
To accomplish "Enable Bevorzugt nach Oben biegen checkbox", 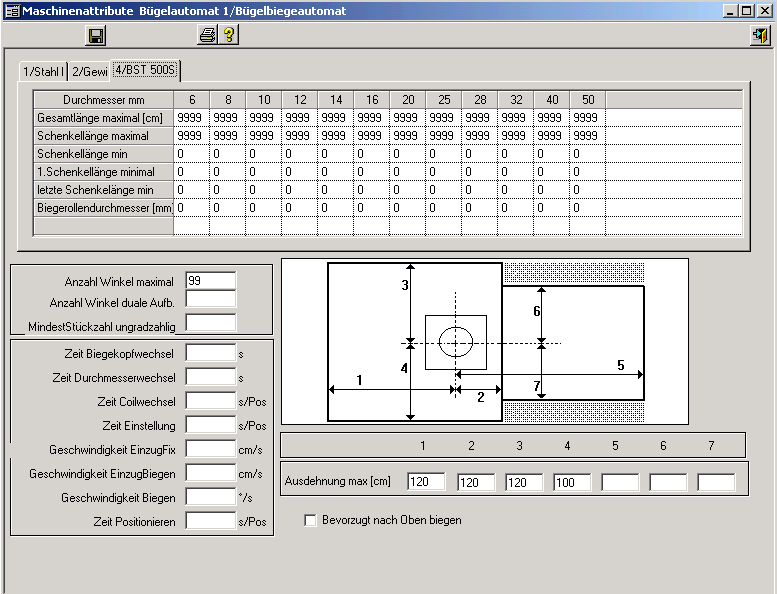I will [310, 520].
